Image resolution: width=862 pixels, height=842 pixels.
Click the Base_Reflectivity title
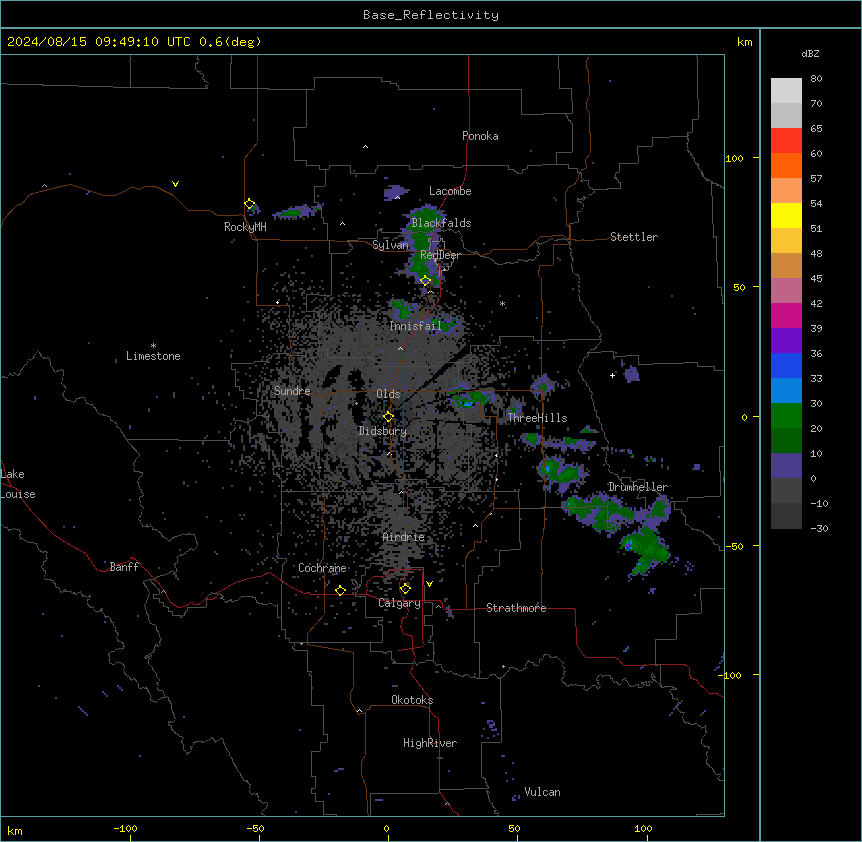pos(431,15)
